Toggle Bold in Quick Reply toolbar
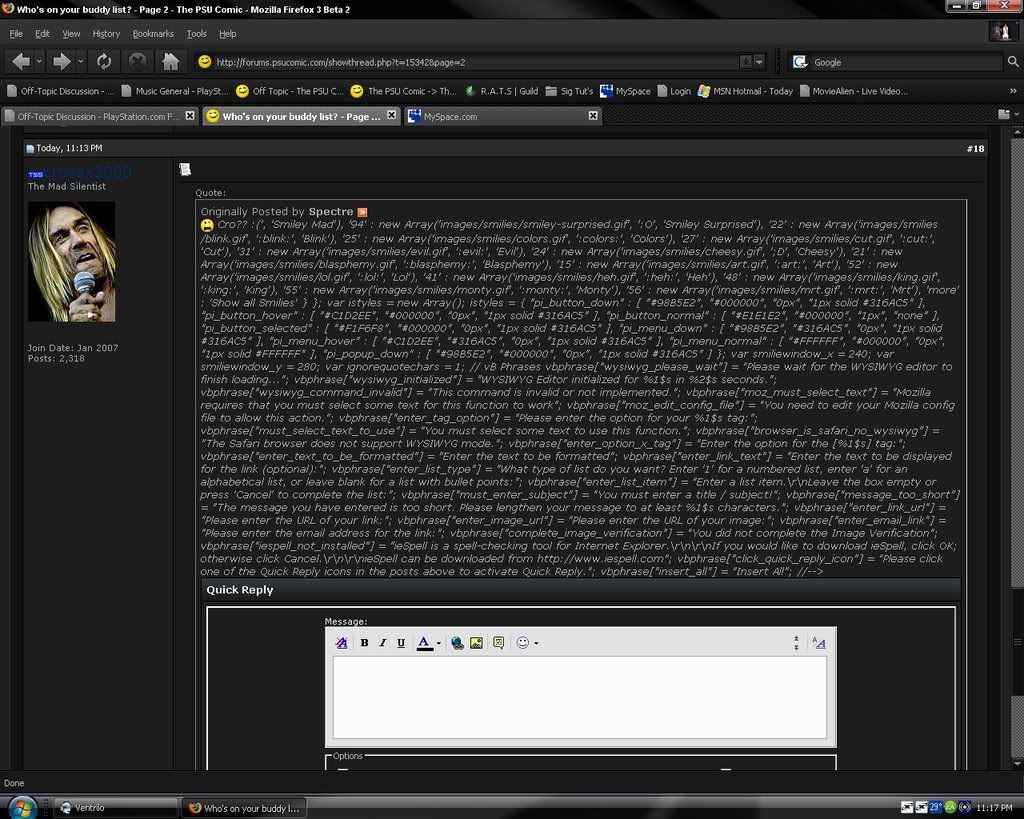Viewport: 1024px width, 819px height. coord(364,643)
